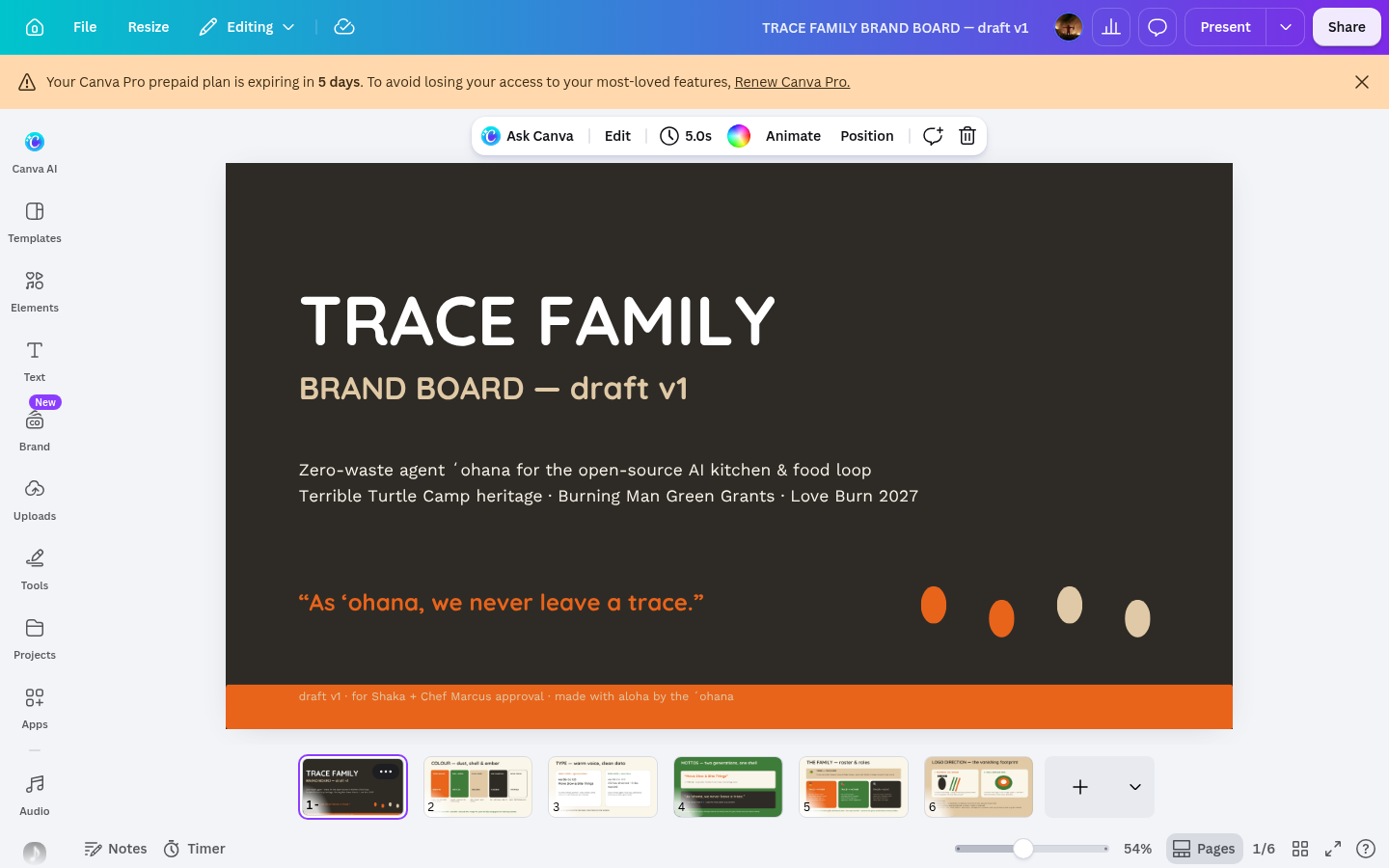Toggle the Pages thumbnail strip
Image resolution: width=1389 pixels, height=868 pixels.
[x=1204, y=849]
